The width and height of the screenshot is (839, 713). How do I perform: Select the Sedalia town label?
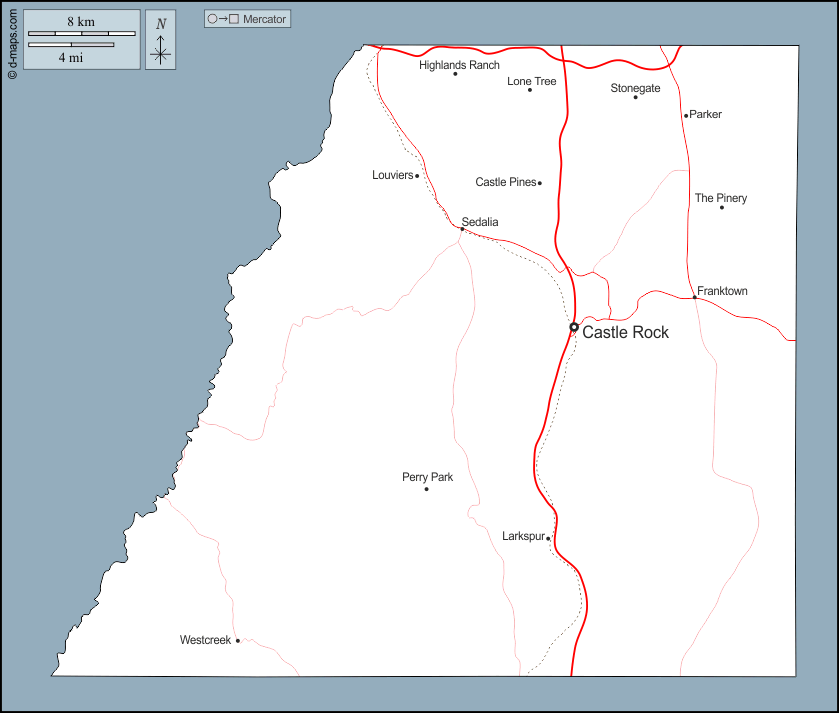coord(480,221)
